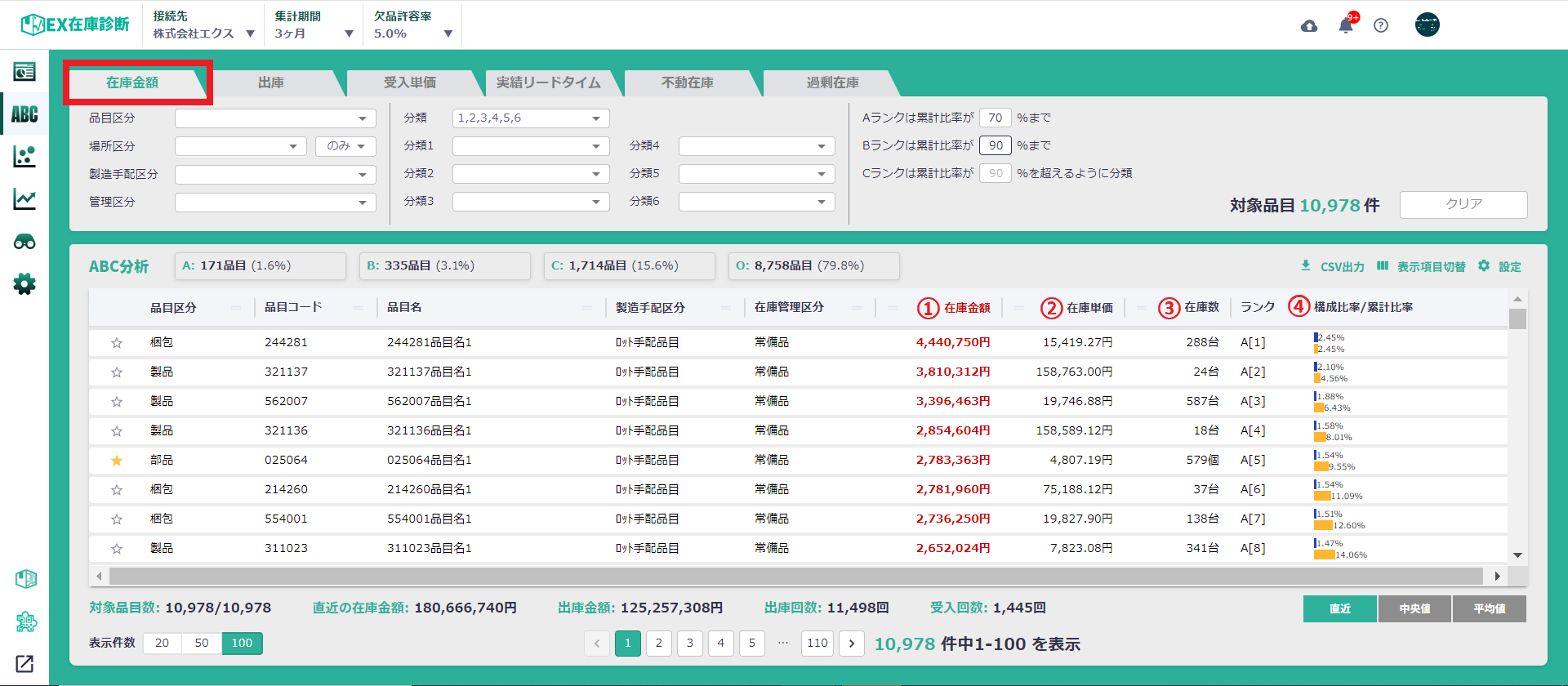Click the A rank cumulative ratio input field
This screenshot has width=1568, height=686.
pyautogui.click(x=995, y=118)
